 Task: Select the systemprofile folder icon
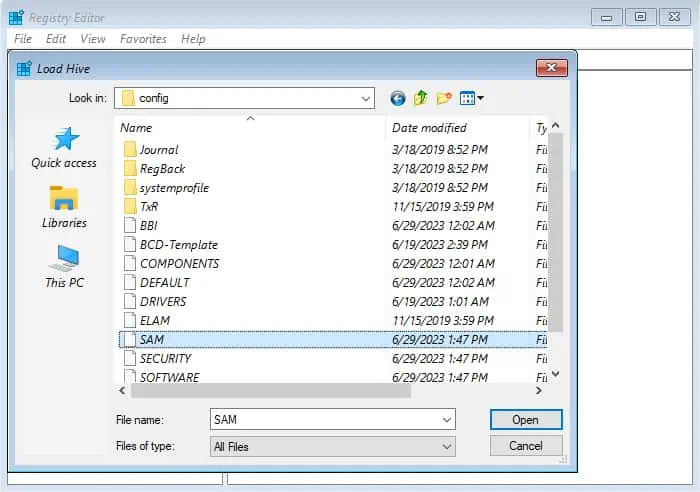click(130, 188)
